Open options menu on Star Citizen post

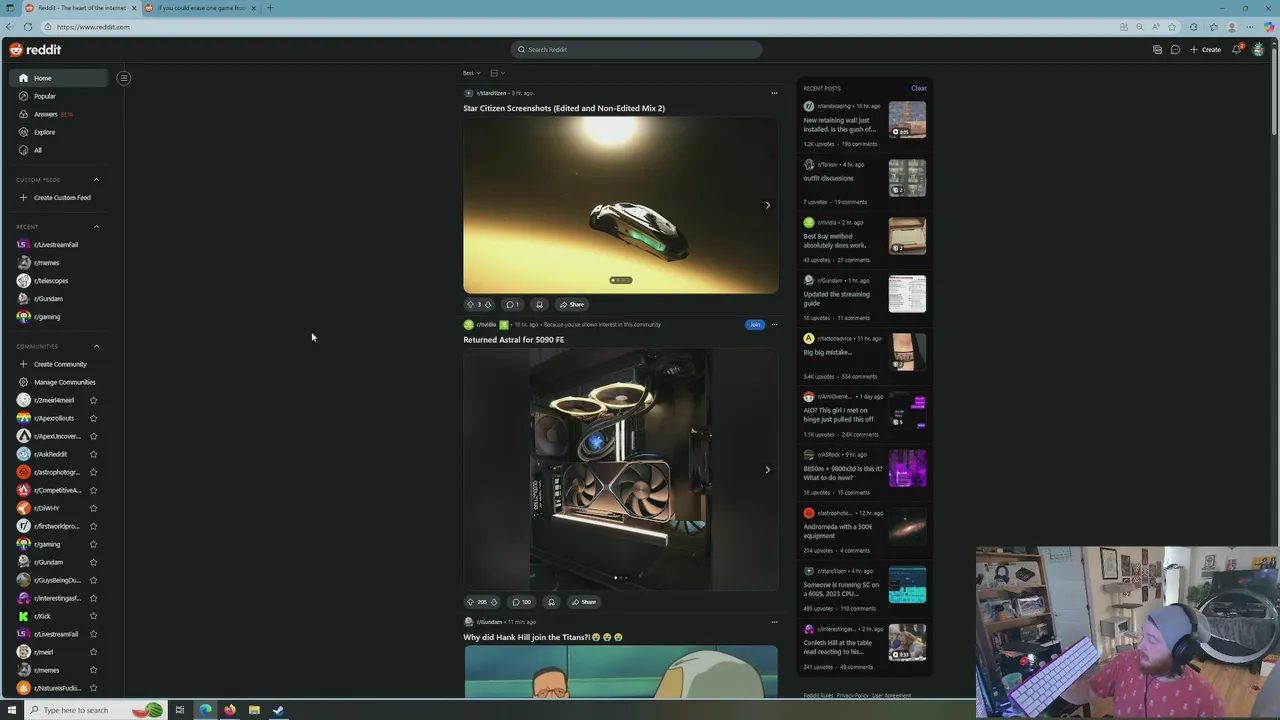[774, 93]
